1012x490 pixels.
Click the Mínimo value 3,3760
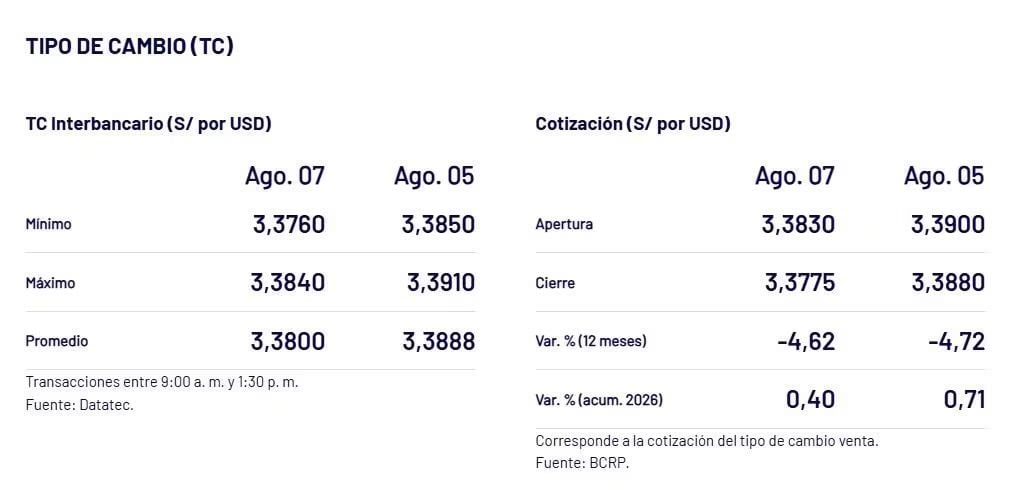coord(288,225)
